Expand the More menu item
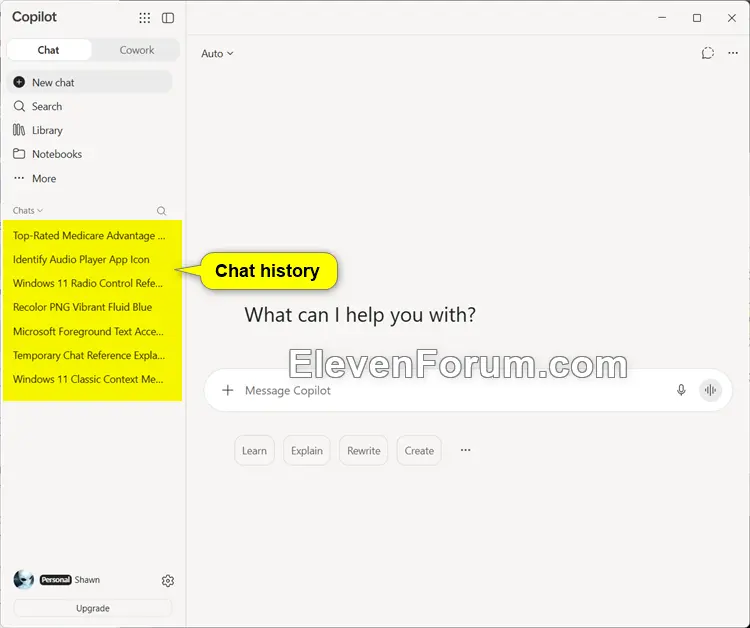The image size is (750, 628). point(90,178)
